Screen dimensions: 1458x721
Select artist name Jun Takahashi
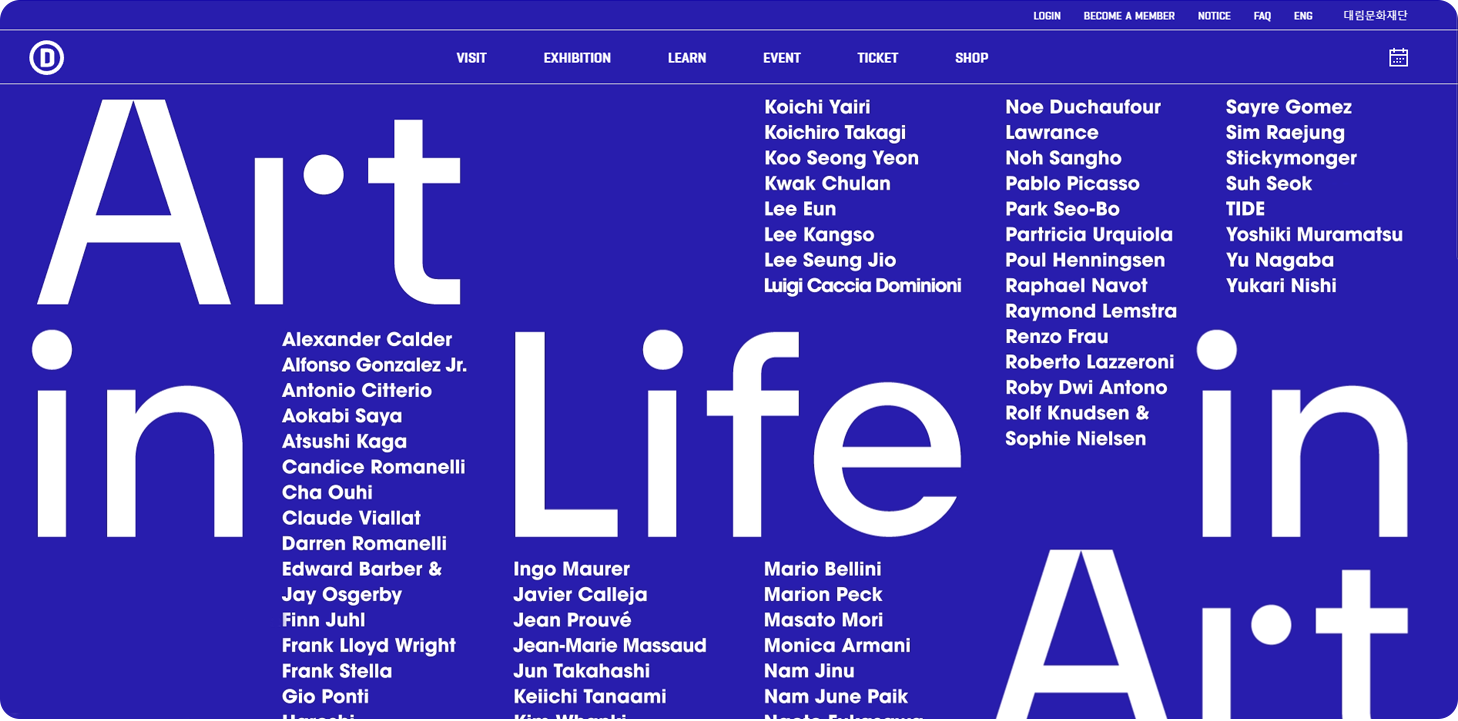581,671
